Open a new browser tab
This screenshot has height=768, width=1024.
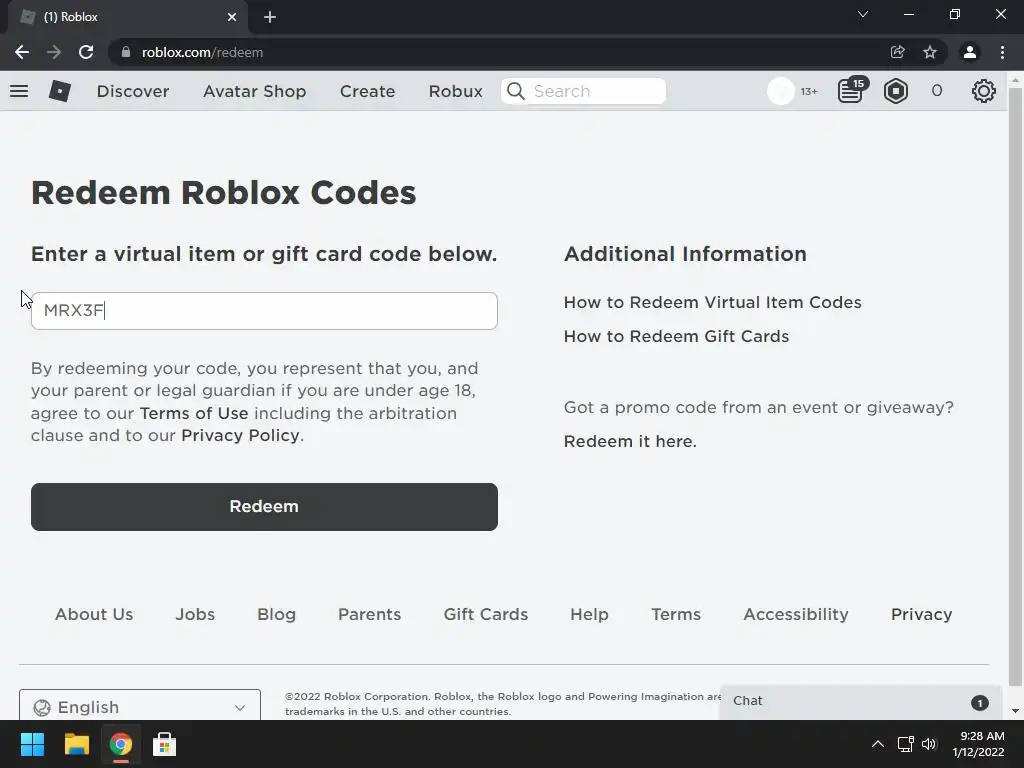pyautogui.click(x=270, y=17)
